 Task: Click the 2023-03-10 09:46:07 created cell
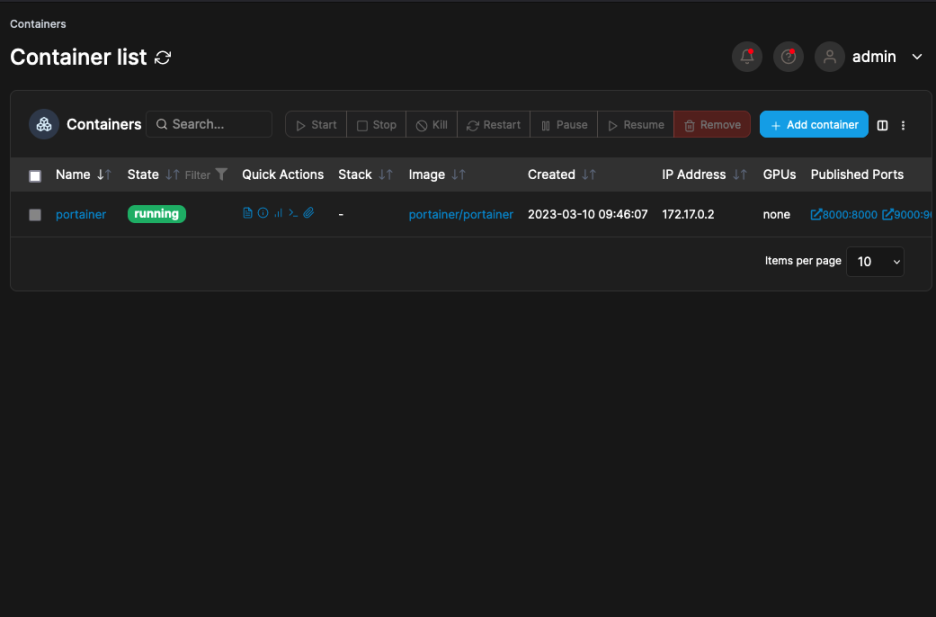tap(587, 215)
